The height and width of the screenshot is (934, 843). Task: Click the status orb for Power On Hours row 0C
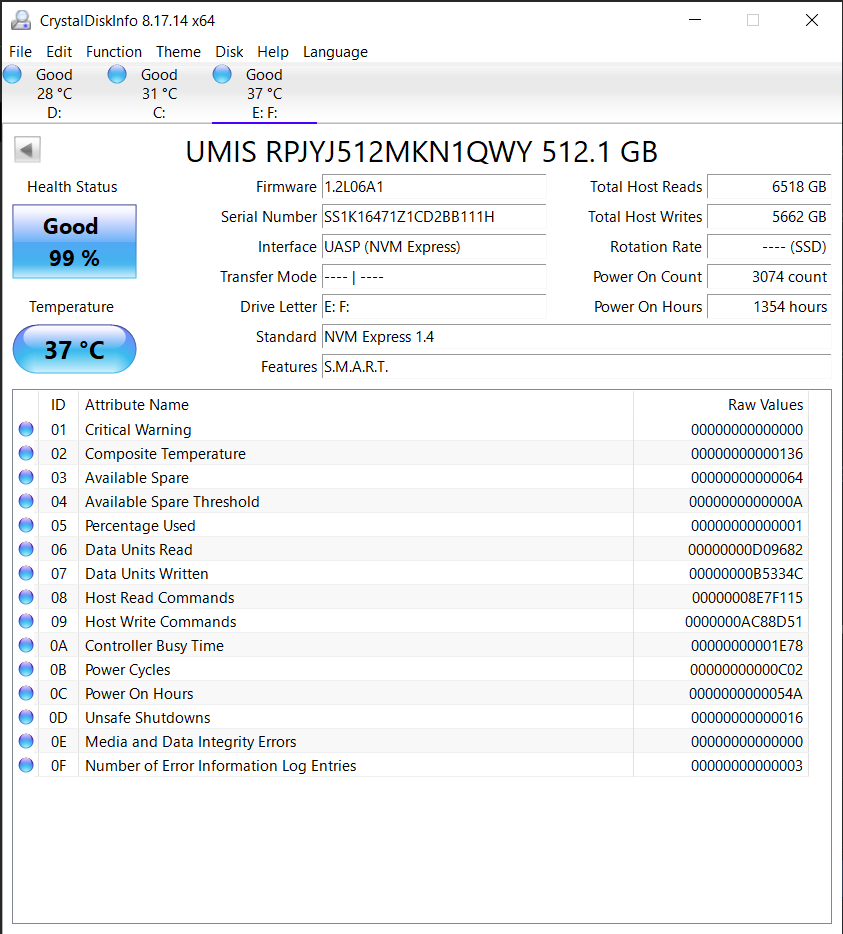tap(26, 693)
